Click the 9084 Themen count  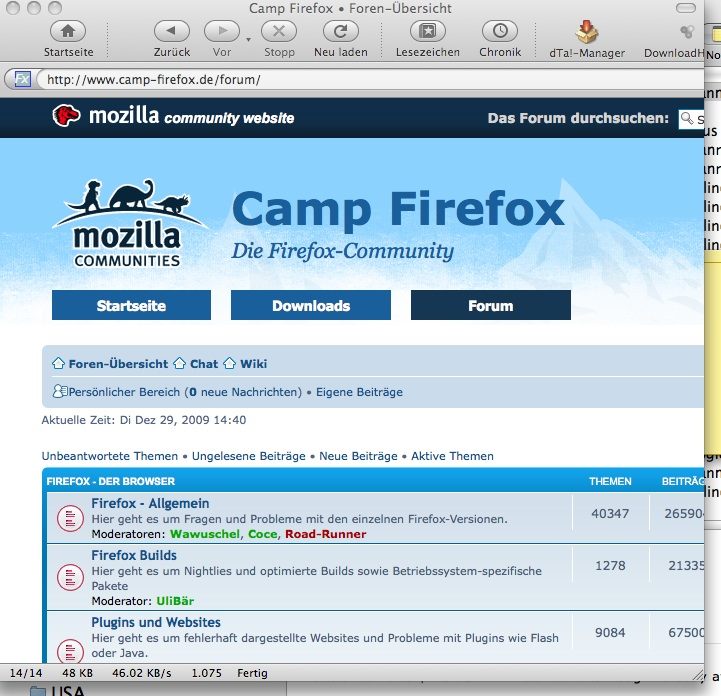(610, 633)
